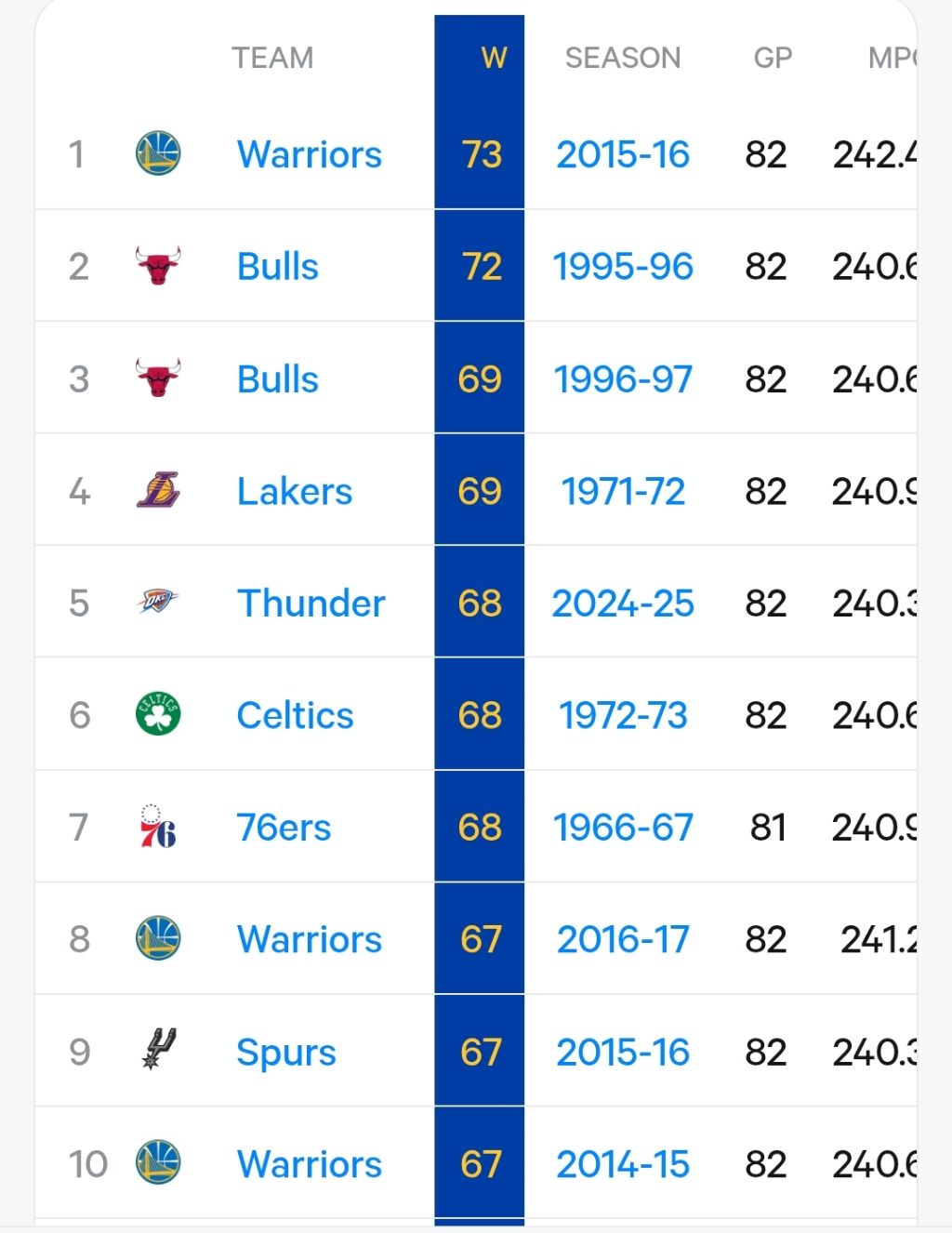
Task: Click the Warriors logo in row 1
Action: point(158,154)
